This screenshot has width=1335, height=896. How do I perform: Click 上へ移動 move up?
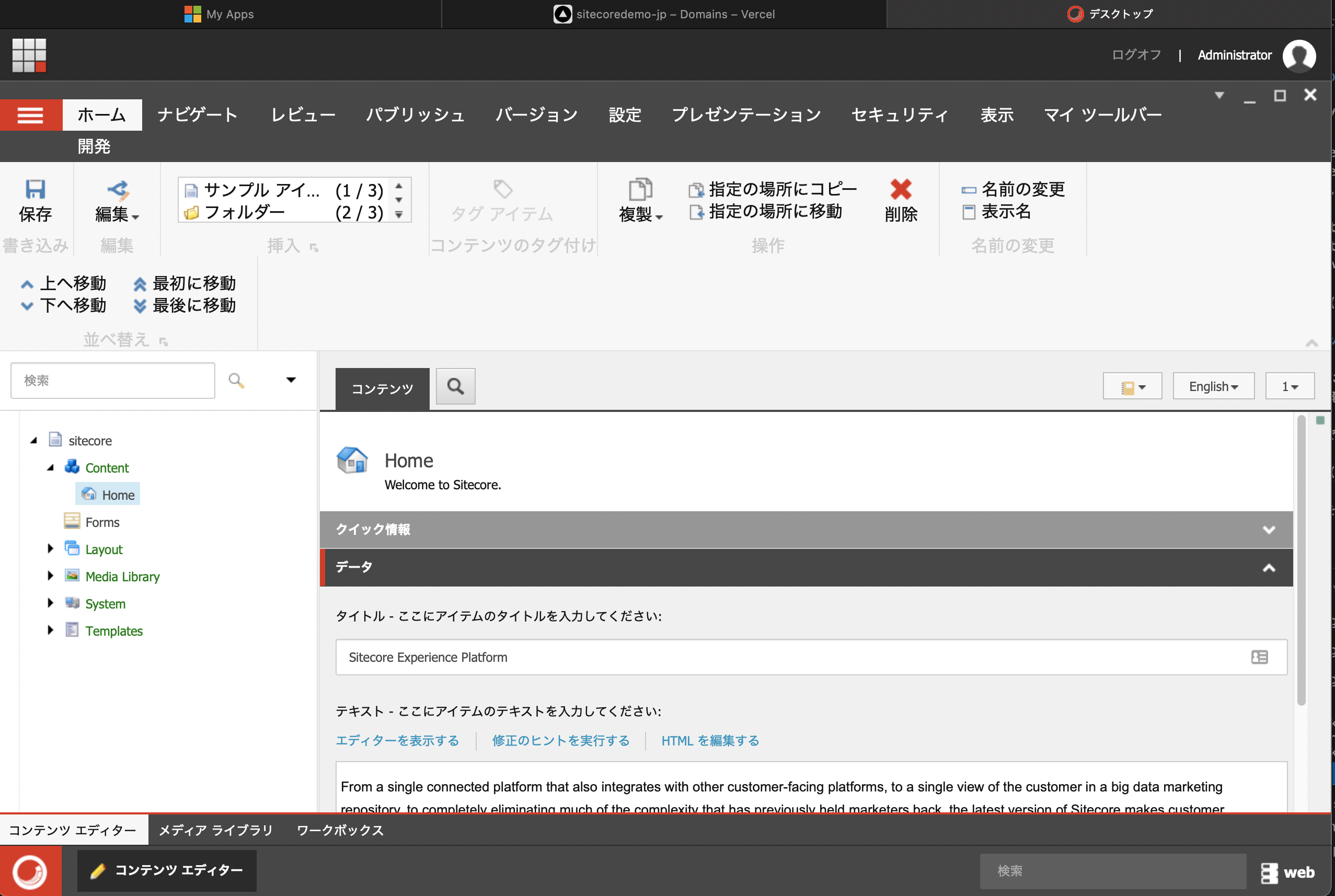pyautogui.click(x=63, y=283)
